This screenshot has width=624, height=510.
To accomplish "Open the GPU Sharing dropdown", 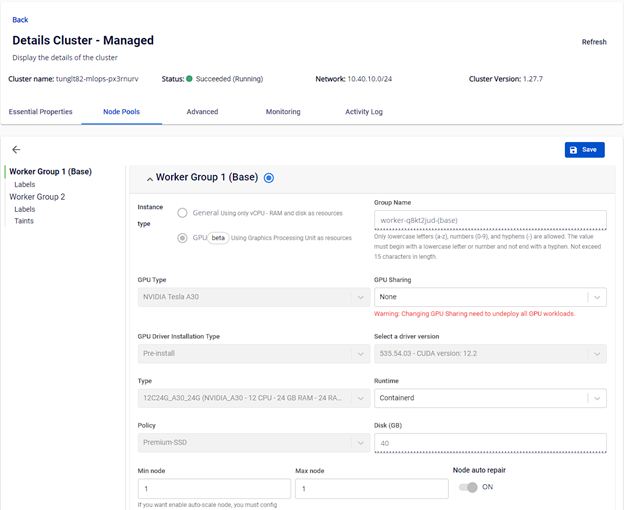I will (x=490, y=297).
